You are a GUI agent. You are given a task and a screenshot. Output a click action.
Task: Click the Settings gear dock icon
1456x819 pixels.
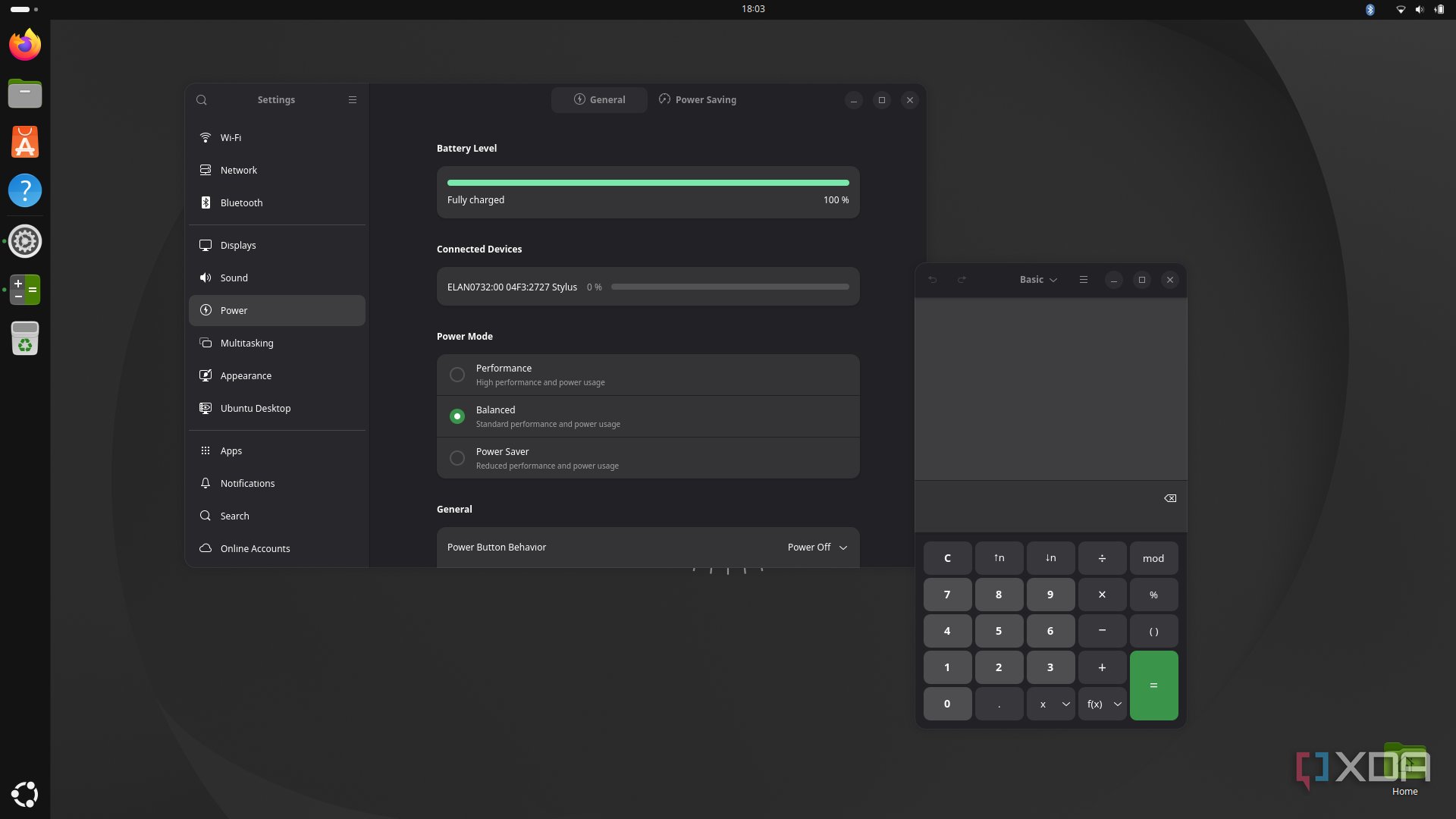(x=25, y=241)
